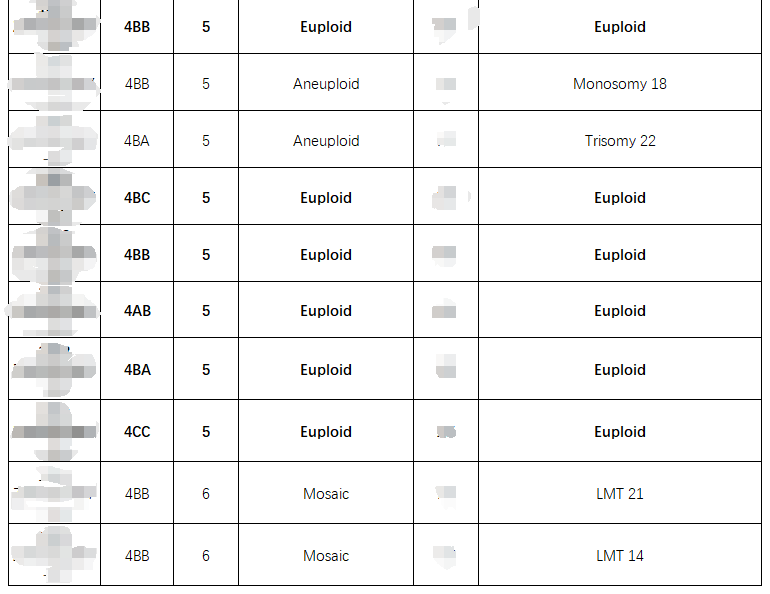The width and height of the screenshot is (770, 594).
Task: Select the 6 in the LMT 21 row
Action: coord(206,494)
